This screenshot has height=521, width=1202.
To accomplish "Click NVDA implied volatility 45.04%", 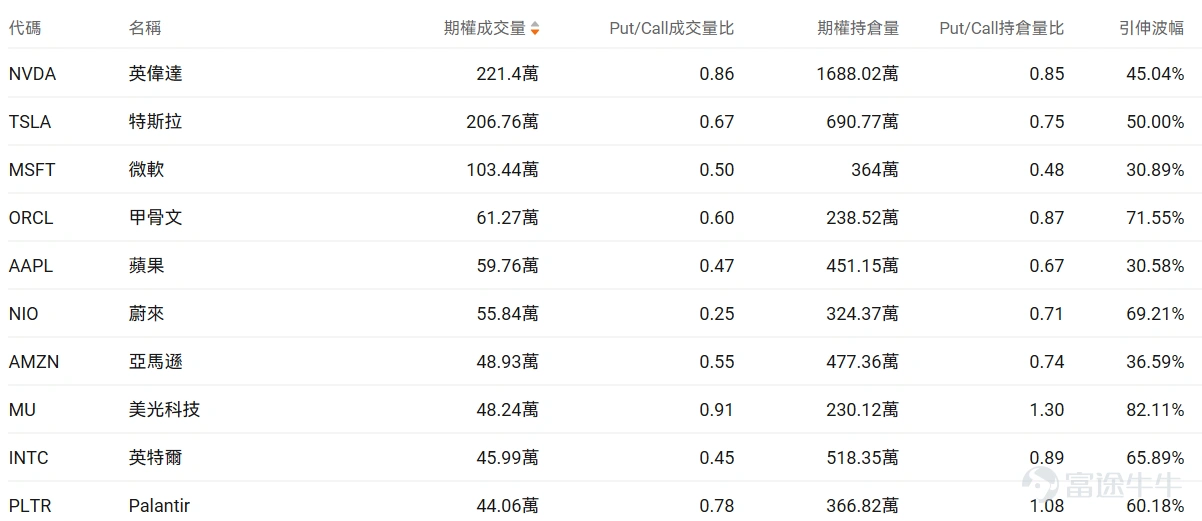I will tap(1155, 74).
